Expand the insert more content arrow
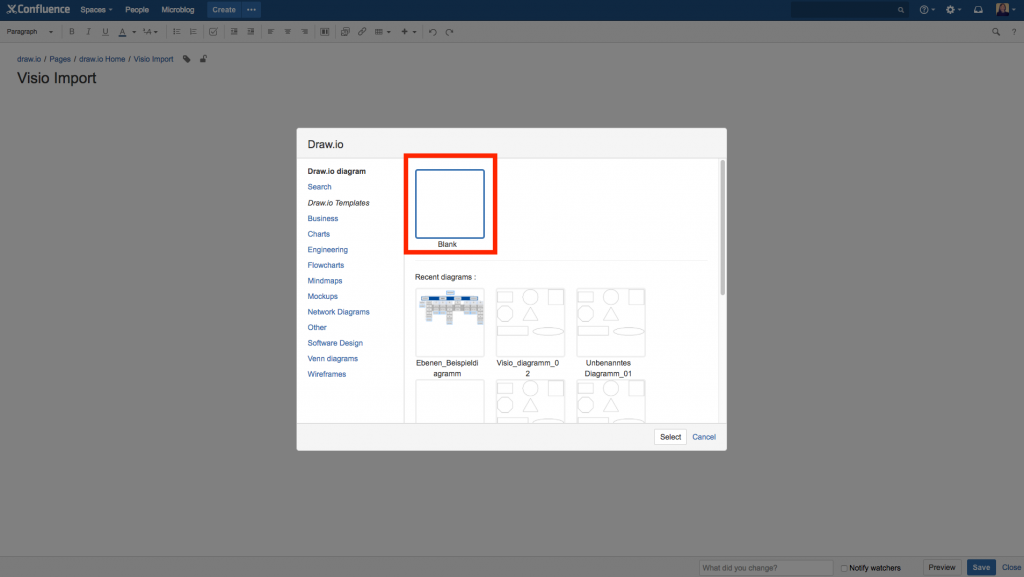Viewport: 1024px width, 577px height. [x=414, y=32]
